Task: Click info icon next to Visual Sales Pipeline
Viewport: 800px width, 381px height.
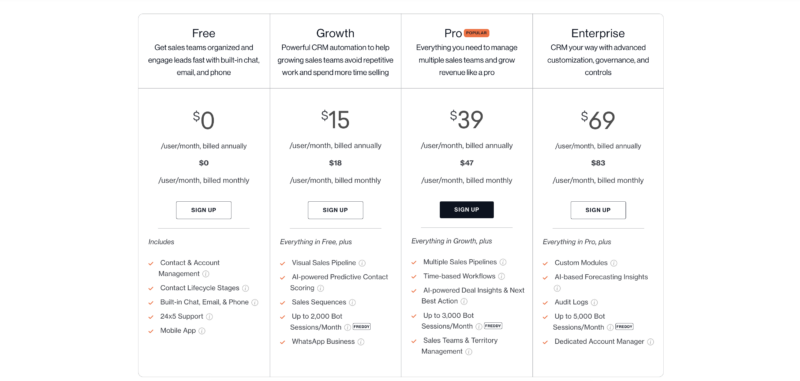Action: tap(362, 264)
